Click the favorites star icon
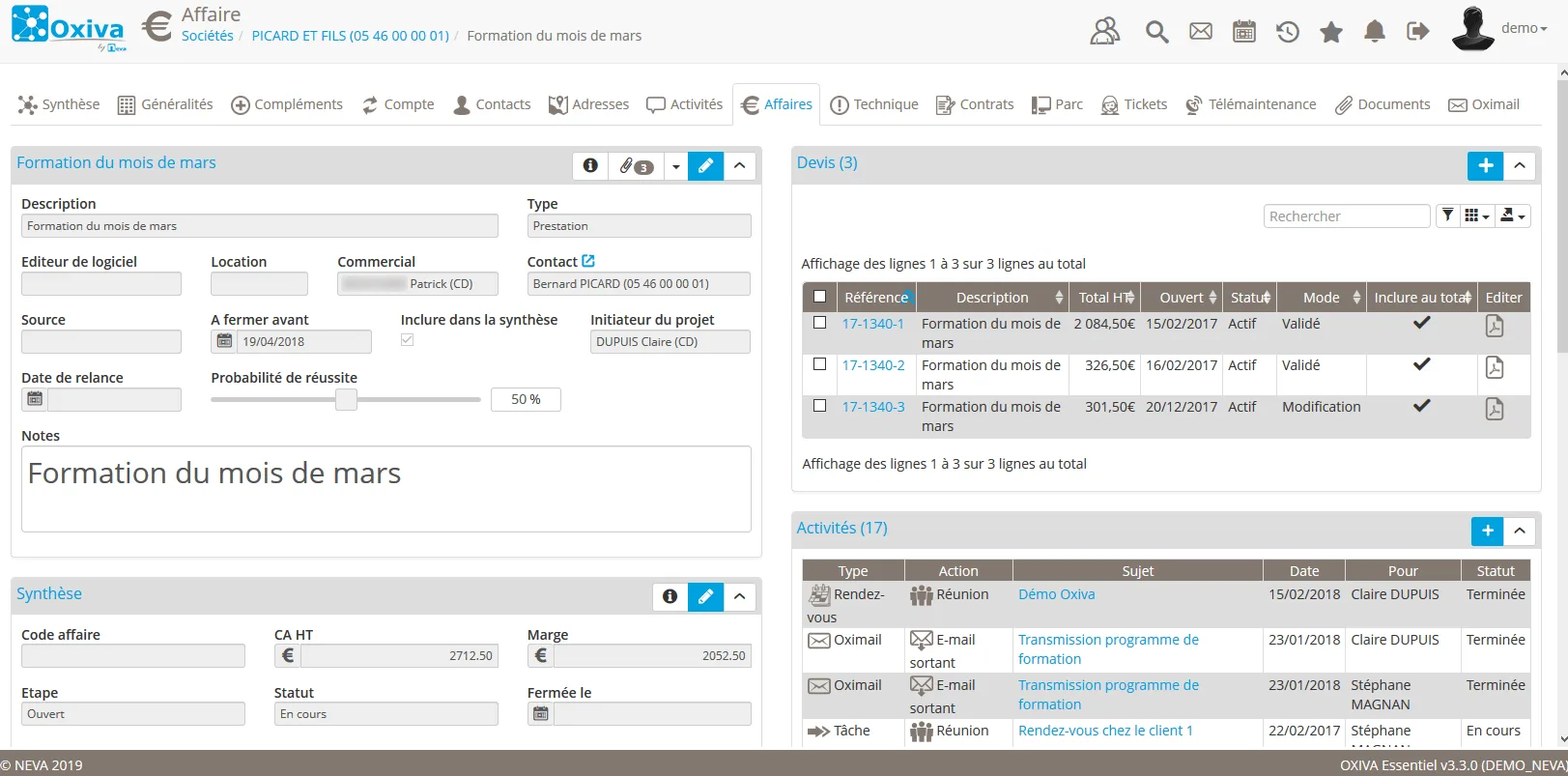The width and height of the screenshot is (1568, 776). click(1331, 32)
